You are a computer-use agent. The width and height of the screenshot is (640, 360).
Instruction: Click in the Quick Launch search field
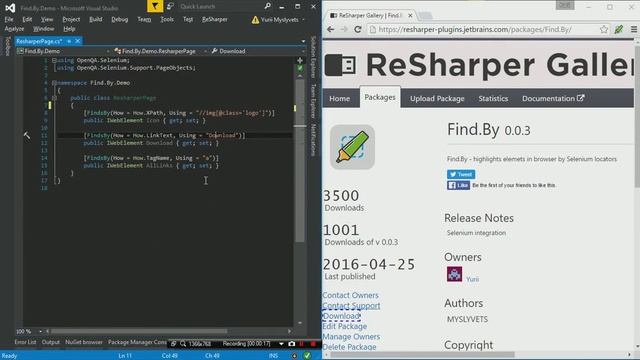click(x=220, y=7)
